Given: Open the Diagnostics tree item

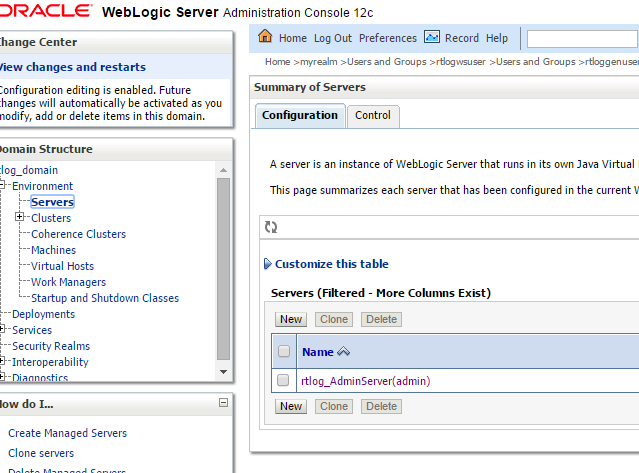Looking at the screenshot, I should (x=40, y=378).
